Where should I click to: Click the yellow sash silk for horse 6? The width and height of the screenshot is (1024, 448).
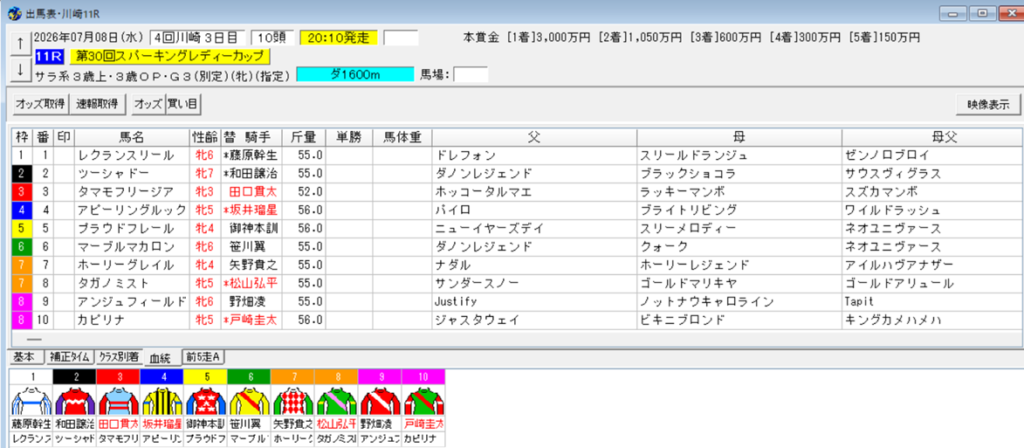click(x=249, y=400)
